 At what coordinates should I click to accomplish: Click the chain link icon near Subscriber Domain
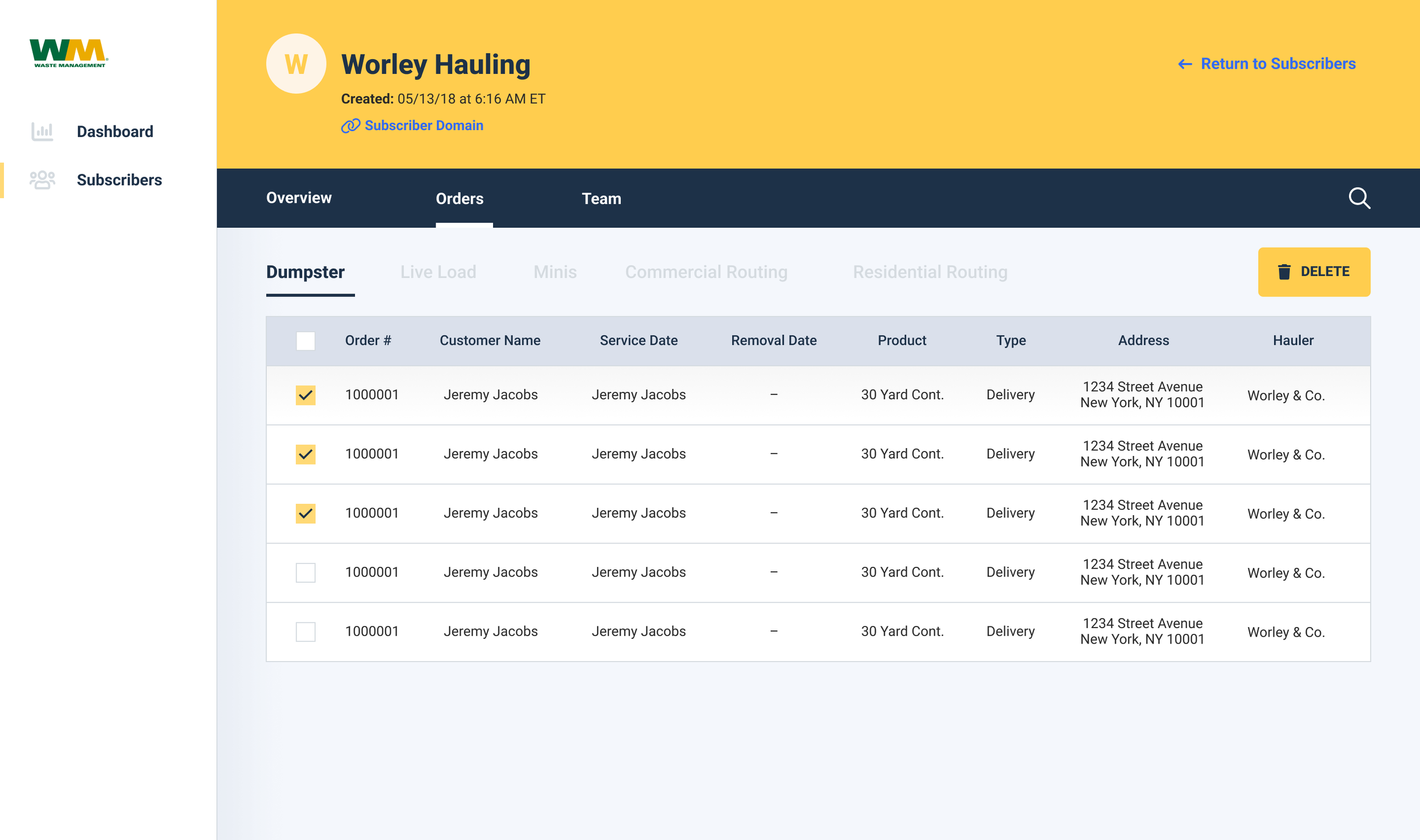point(350,126)
